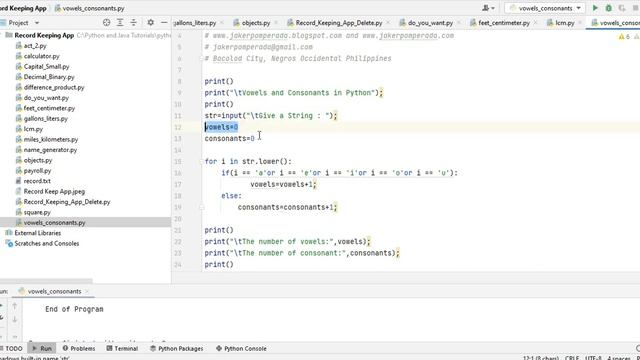Click the Stop button in toolbar
Viewport: 640px width, 360px height.
point(635,8)
